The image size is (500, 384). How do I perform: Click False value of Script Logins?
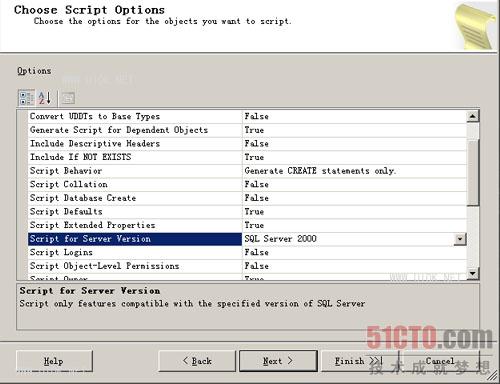pos(355,252)
